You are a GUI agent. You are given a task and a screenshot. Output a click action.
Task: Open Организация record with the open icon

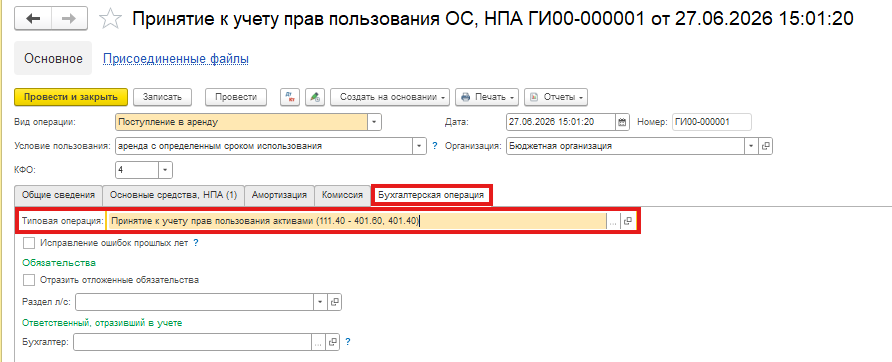(766, 146)
